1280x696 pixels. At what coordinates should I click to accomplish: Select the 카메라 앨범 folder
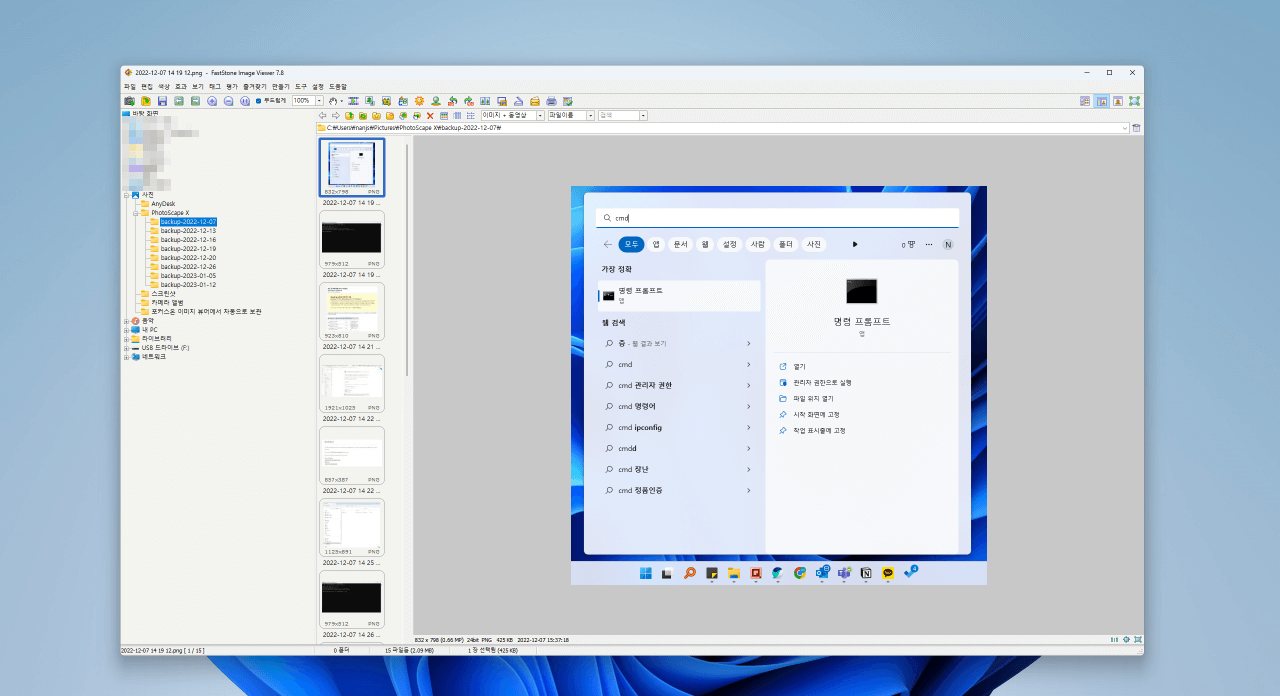167,302
